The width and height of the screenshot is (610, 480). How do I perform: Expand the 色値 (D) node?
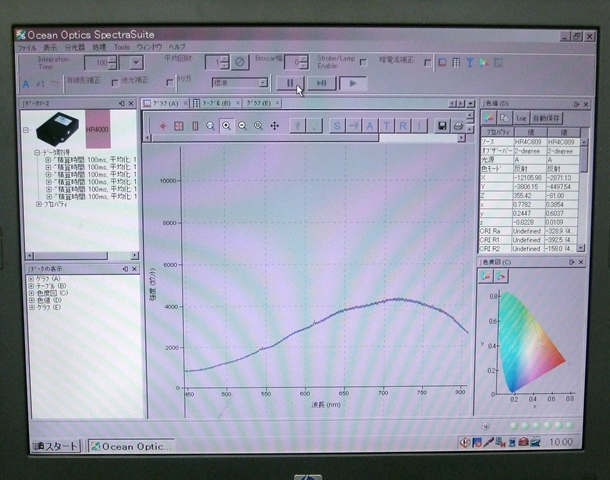(31, 300)
